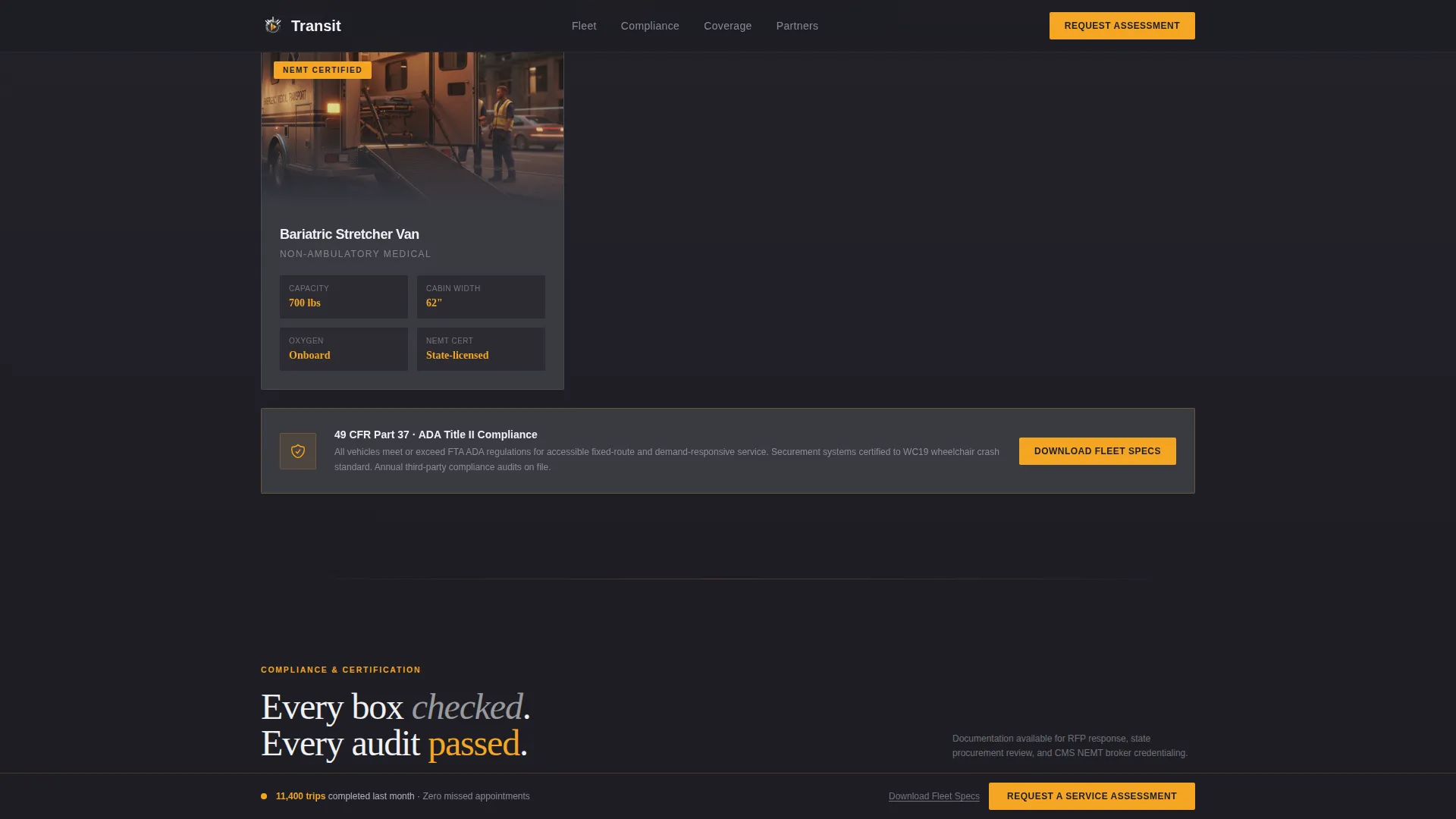
Task: Click the Request Assessment header button
Action: (x=1122, y=26)
